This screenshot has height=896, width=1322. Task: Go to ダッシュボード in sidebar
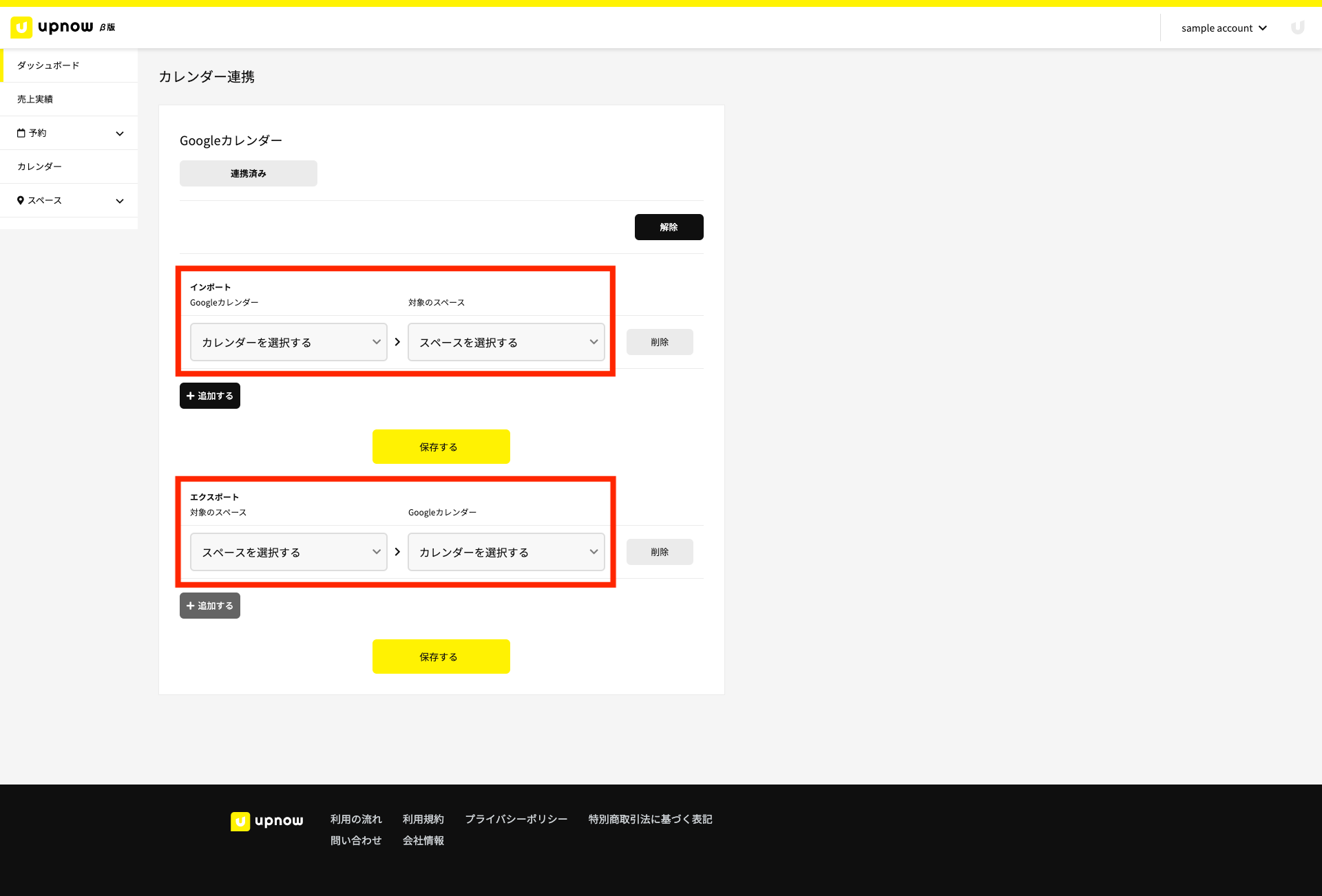69,65
